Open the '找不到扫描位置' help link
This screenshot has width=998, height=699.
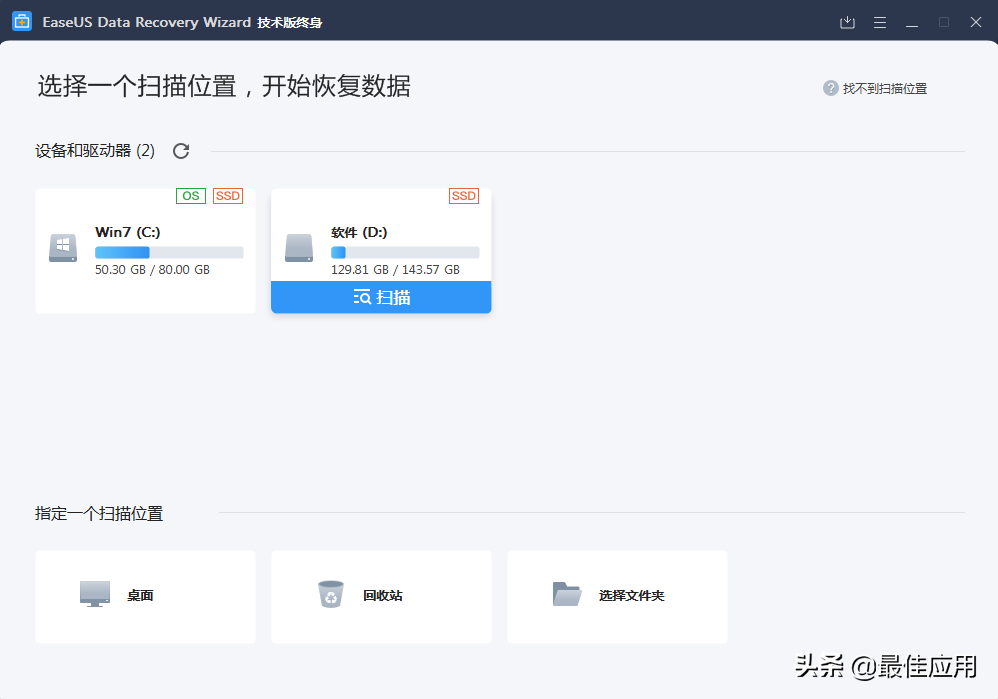tap(885, 88)
